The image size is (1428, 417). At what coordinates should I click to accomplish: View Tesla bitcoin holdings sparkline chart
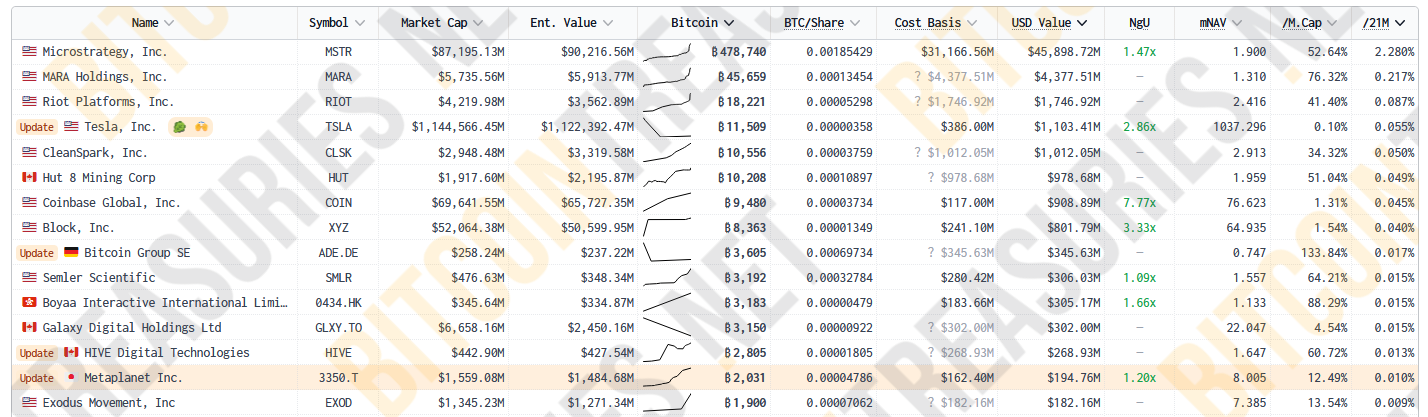666,127
